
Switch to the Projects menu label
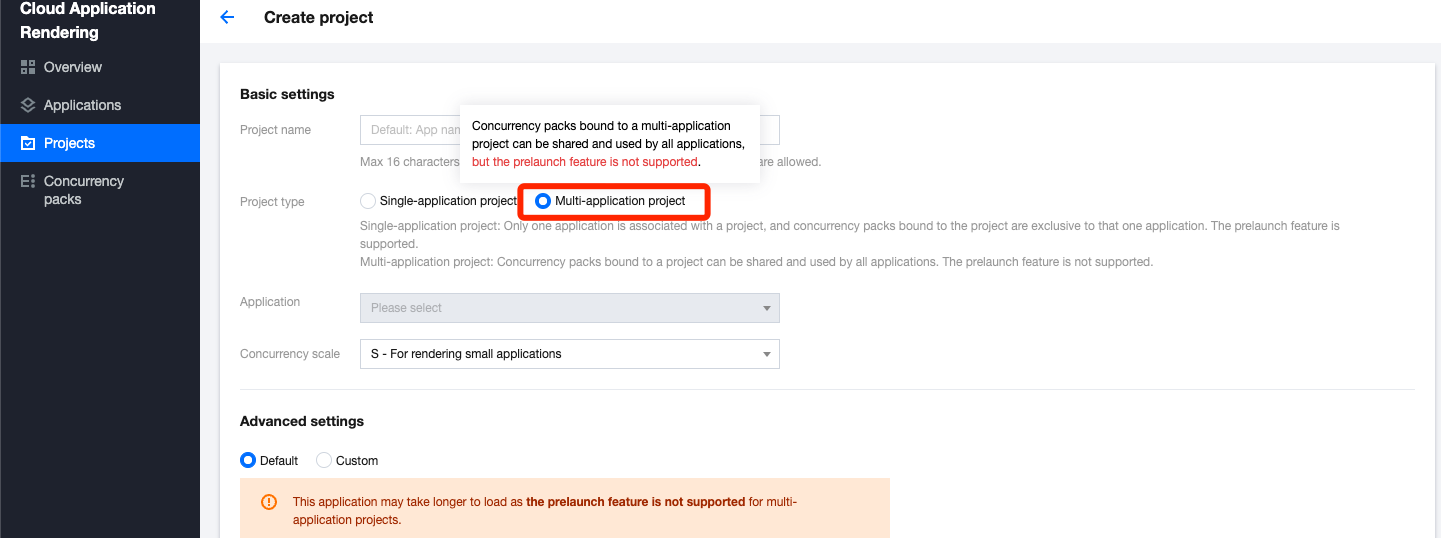tap(69, 143)
